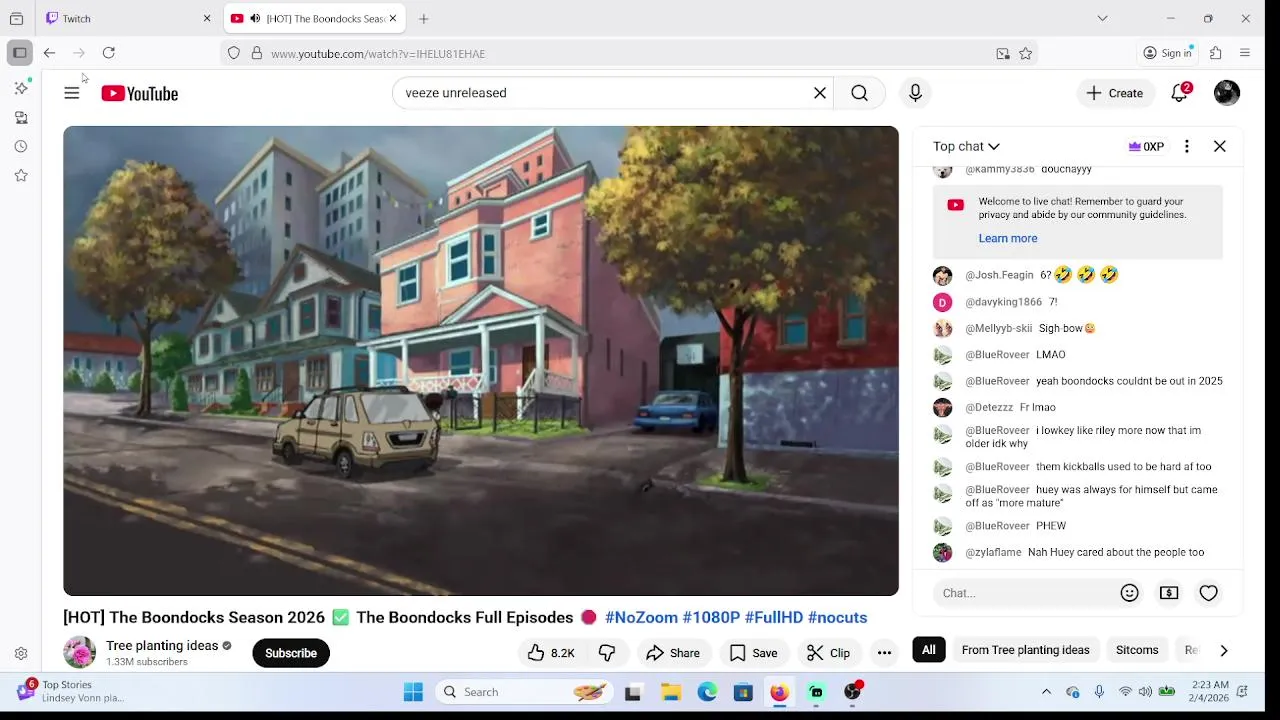Select the All filter chip
1280x720 pixels.
point(929,650)
